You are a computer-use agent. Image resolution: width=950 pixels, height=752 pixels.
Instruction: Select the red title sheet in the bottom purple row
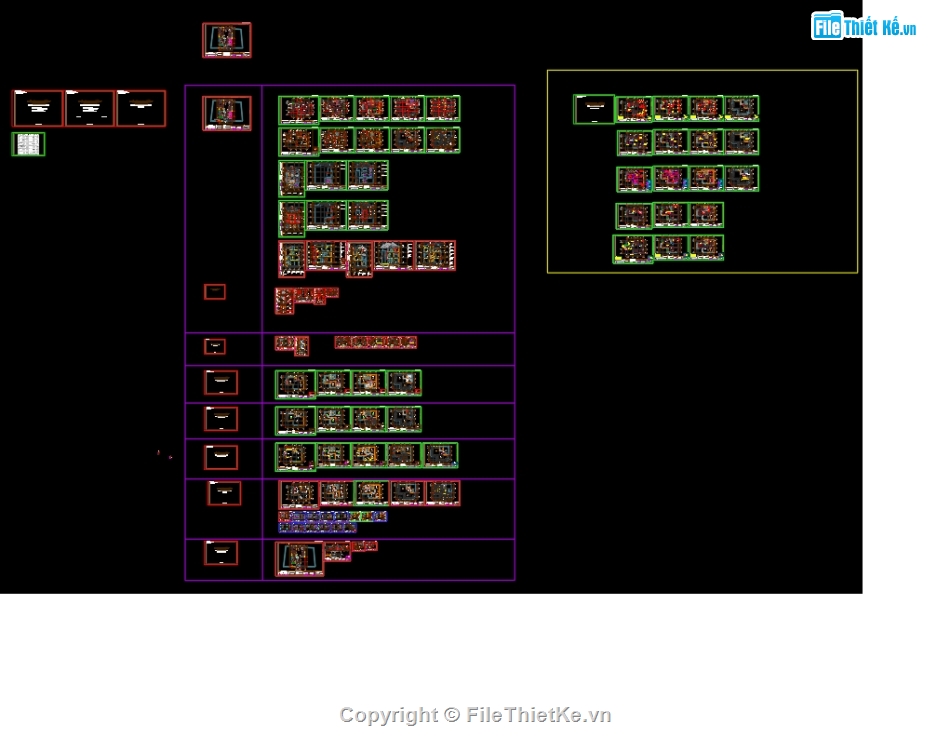(x=221, y=553)
